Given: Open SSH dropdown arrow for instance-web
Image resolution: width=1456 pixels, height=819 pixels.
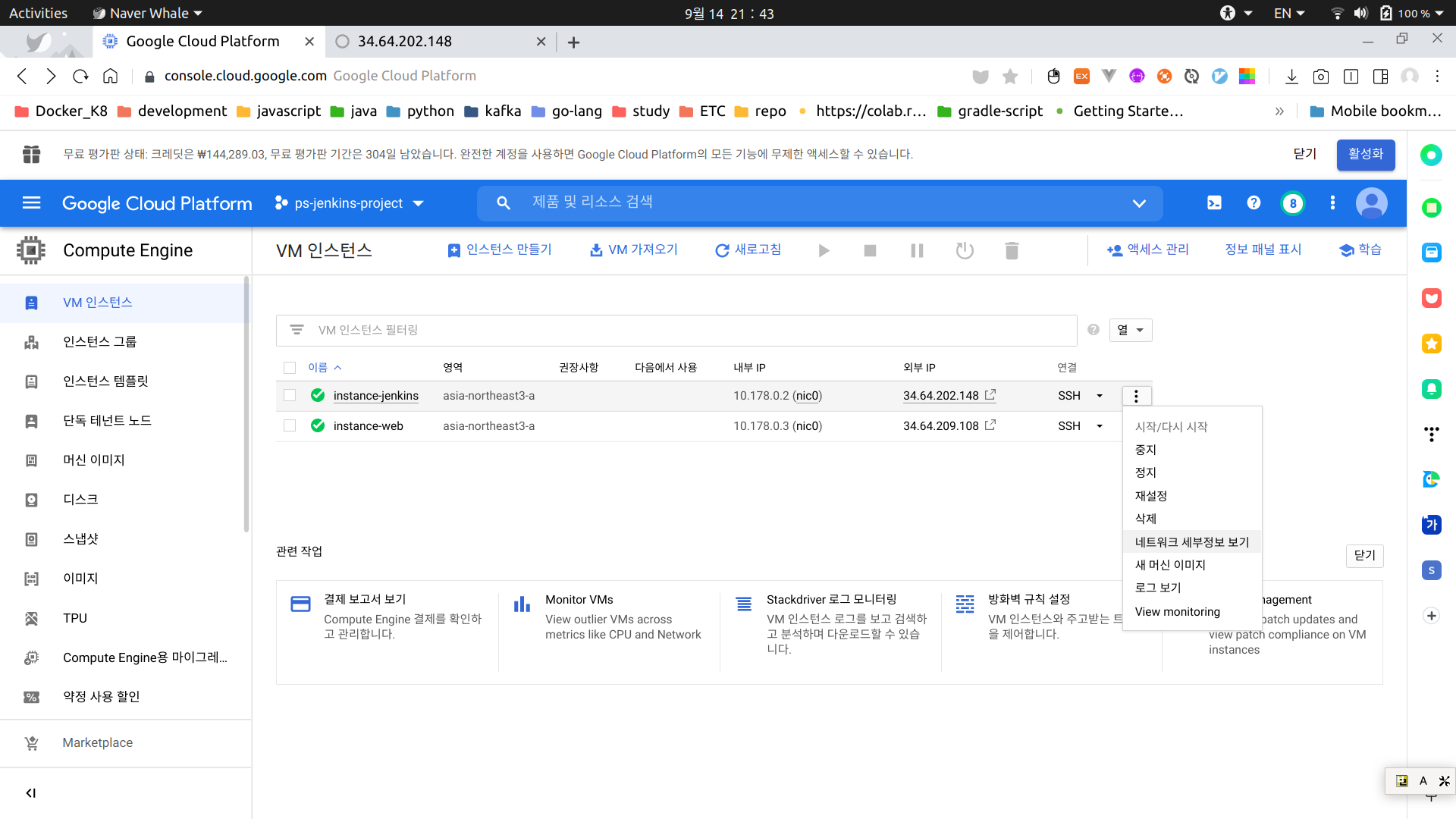Looking at the screenshot, I should 1100,426.
